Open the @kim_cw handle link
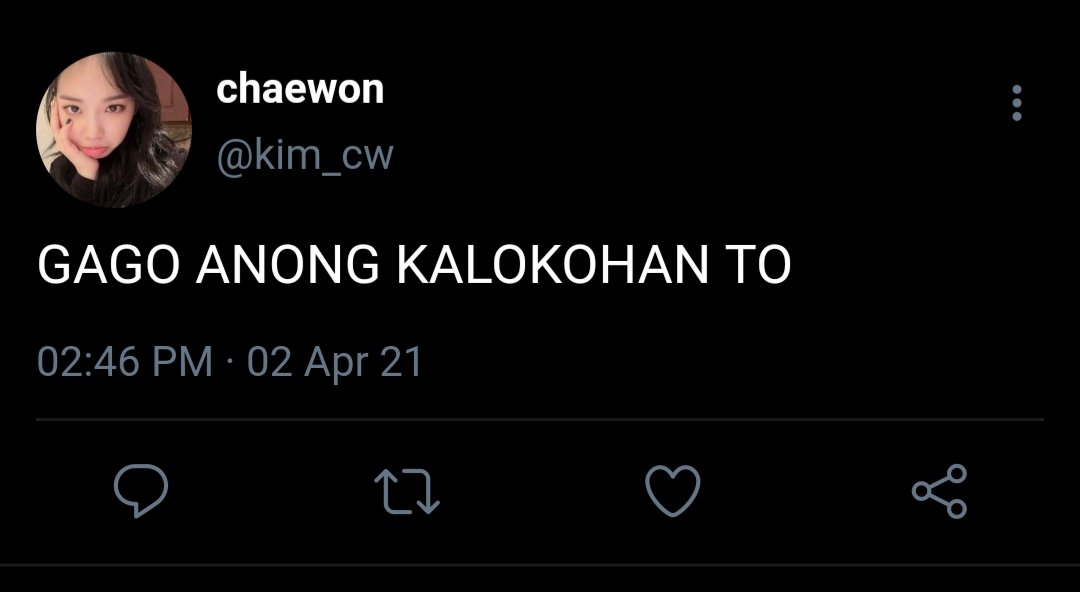The image size is (1080, 592). [x=304, y=156]
